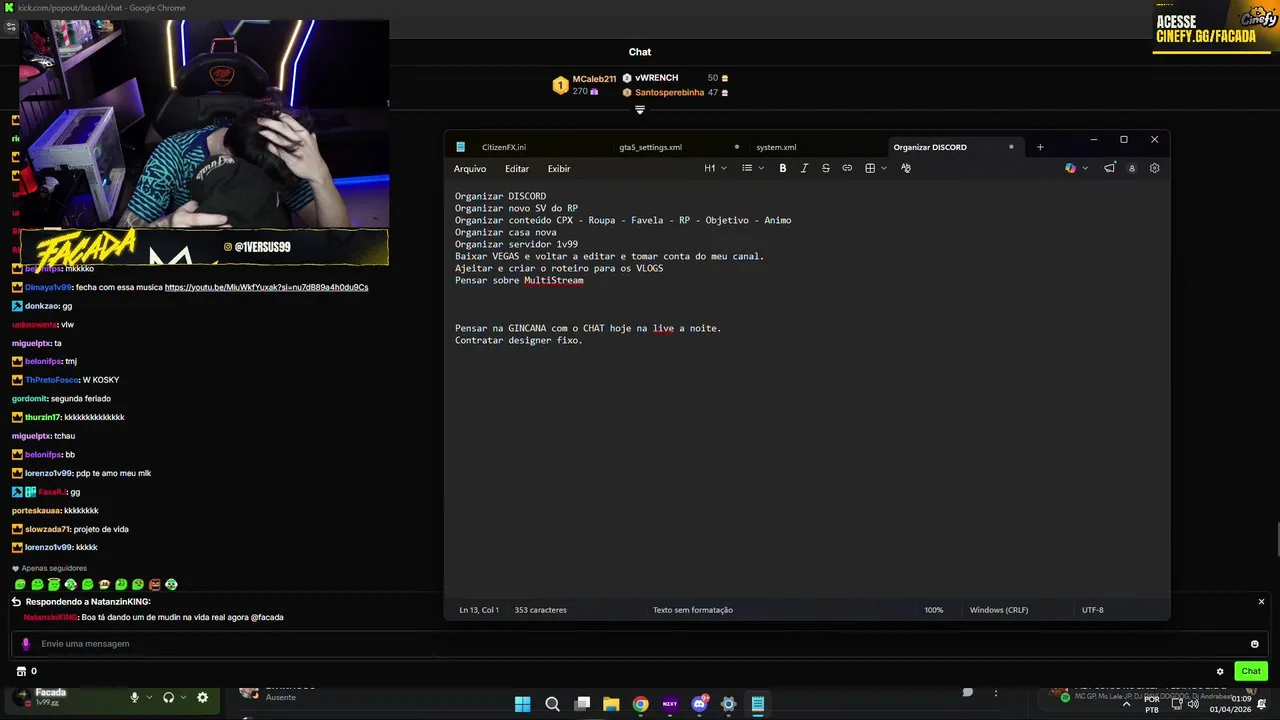This screenshot has width=1280, height=720.
Task: Clear formatting with the Notepad toolbar icon
Action: (906, 168)
